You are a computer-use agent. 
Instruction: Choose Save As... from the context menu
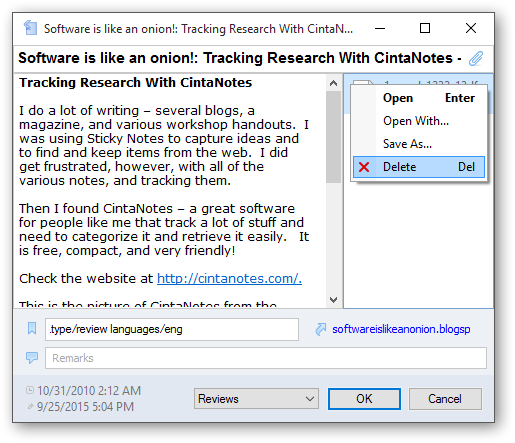tap(419, 144)
